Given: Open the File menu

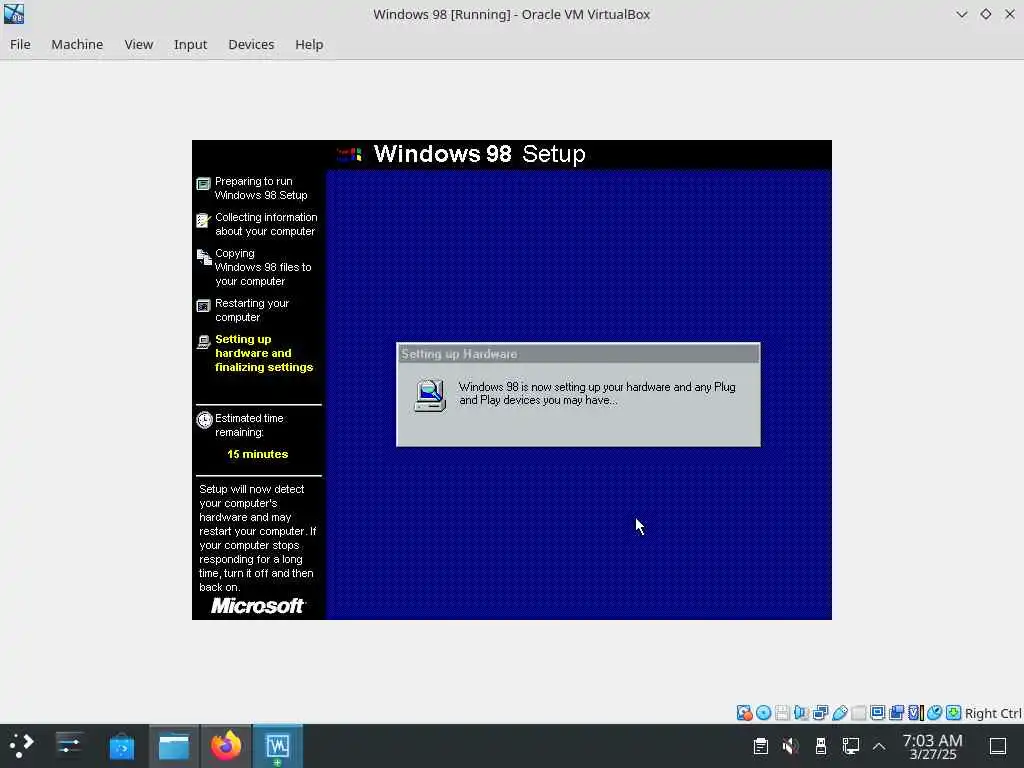Looking at the screenshot, I should 20,44.
